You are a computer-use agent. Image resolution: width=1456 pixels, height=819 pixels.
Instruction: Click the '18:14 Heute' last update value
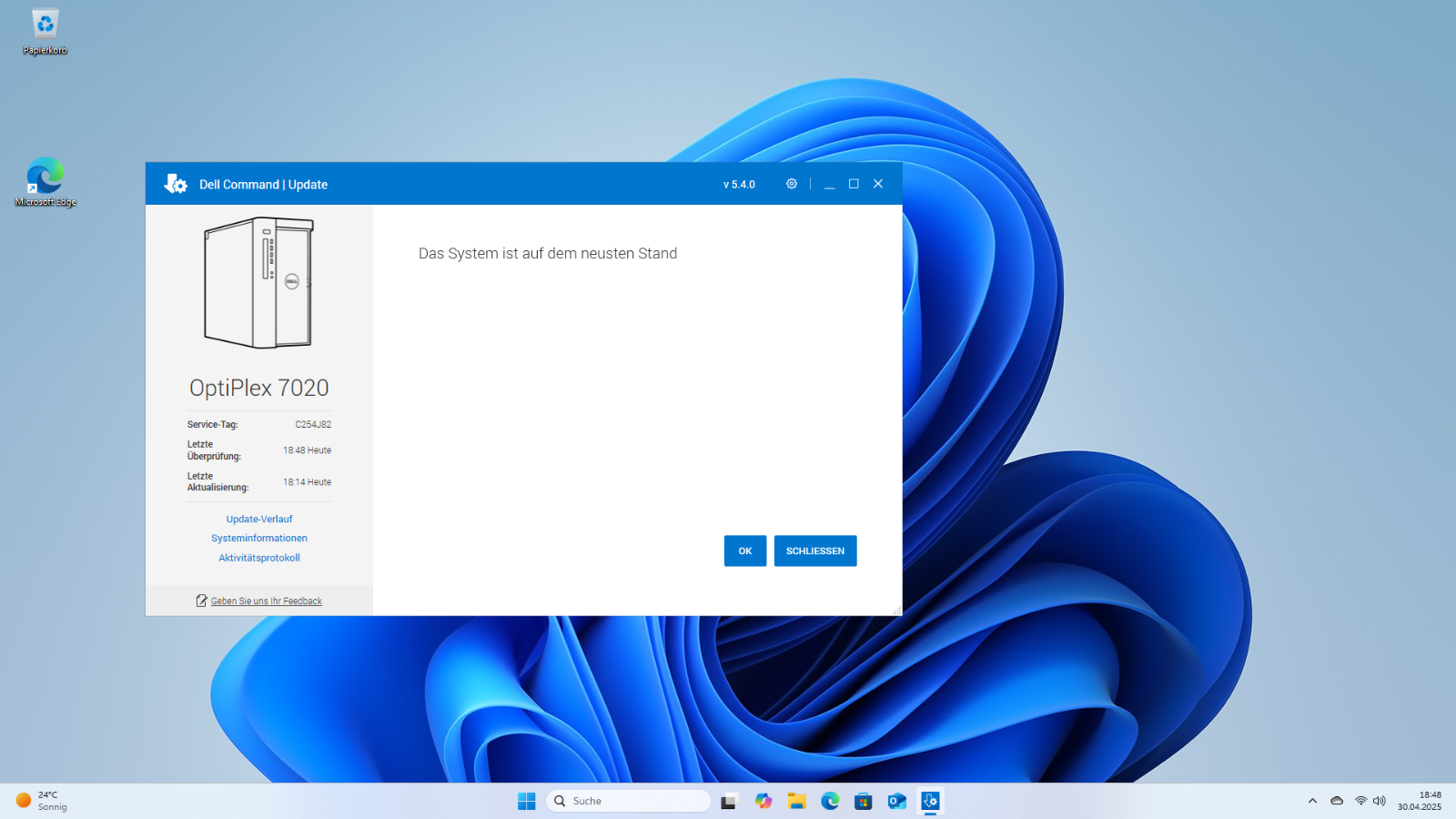(x=307, y=482)
